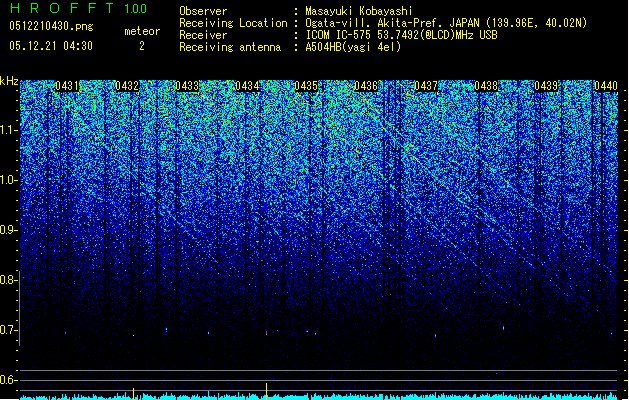Click the 0440 time marker

(606, 86)
